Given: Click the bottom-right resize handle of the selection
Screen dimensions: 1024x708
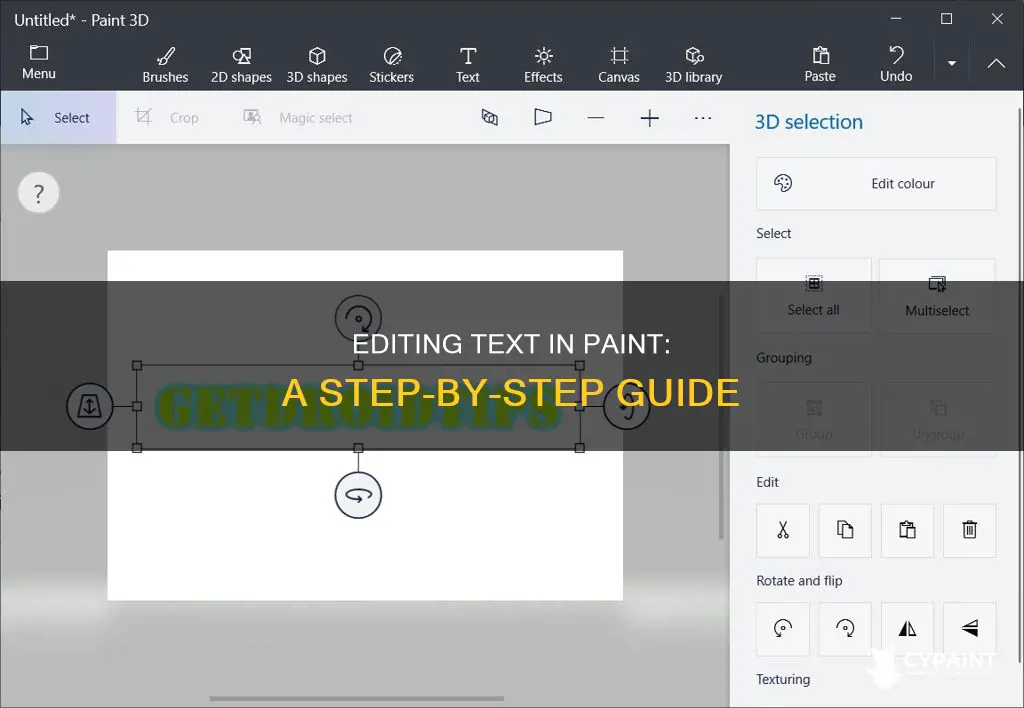Looking at the screenshot, I should click(x=579, y=448).
